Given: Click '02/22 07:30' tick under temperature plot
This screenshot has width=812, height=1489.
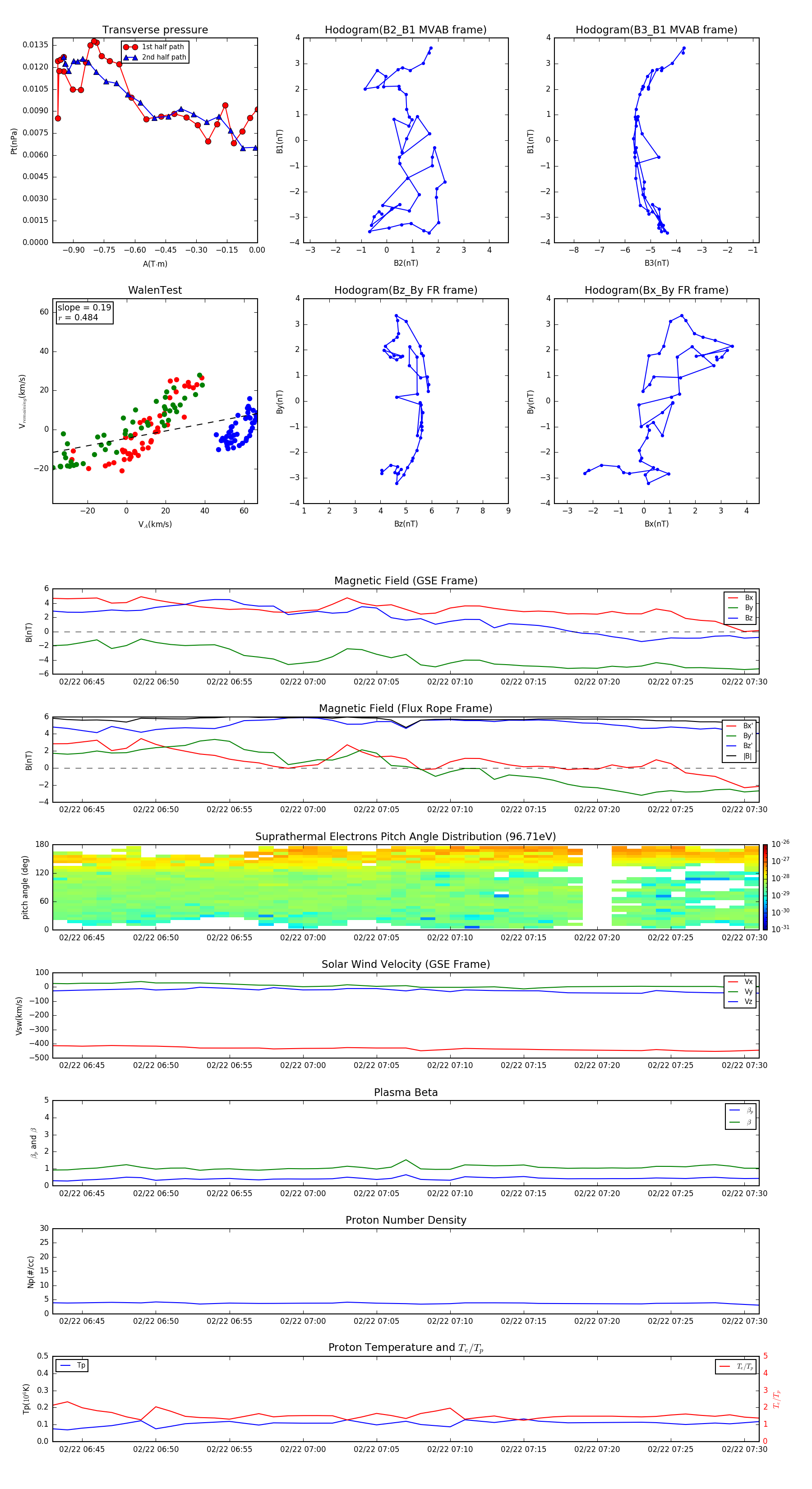Looking at the screenshot, I should coord(744,1449).
